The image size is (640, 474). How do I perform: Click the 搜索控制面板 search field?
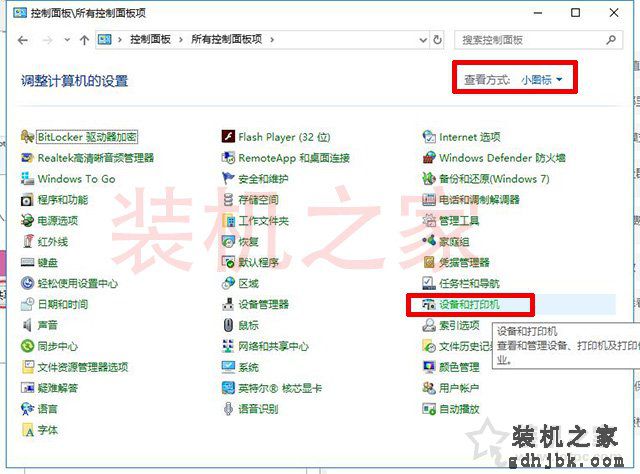538,40
